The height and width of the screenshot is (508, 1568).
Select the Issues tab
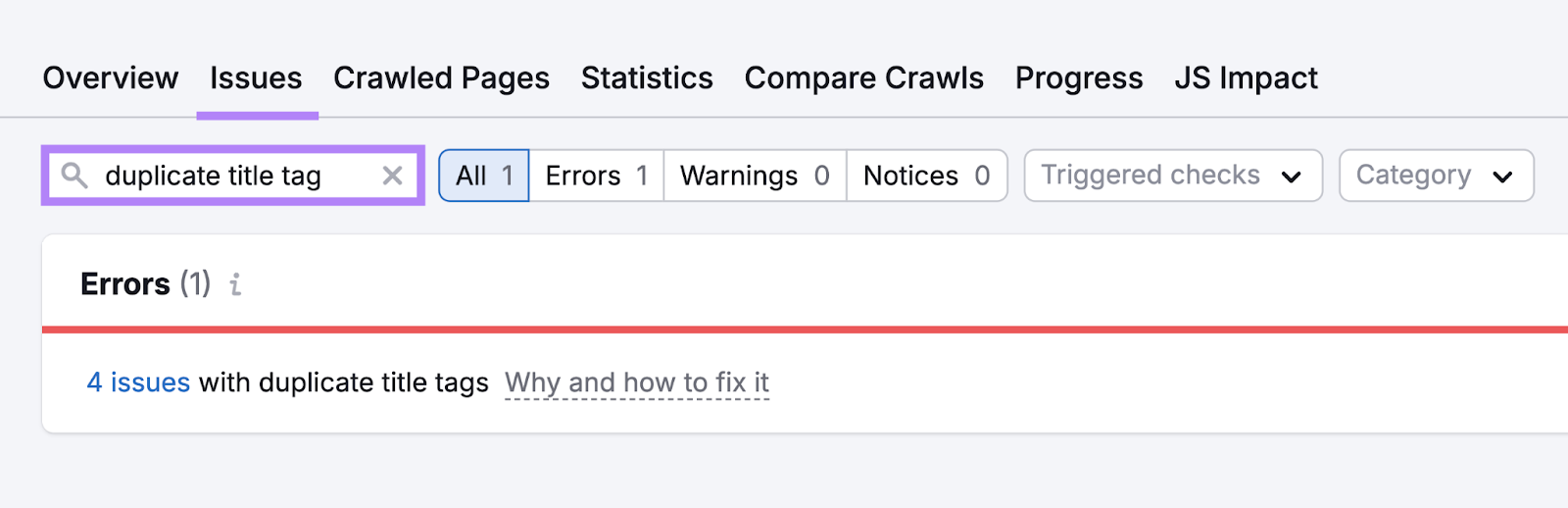tap(256, 78)
